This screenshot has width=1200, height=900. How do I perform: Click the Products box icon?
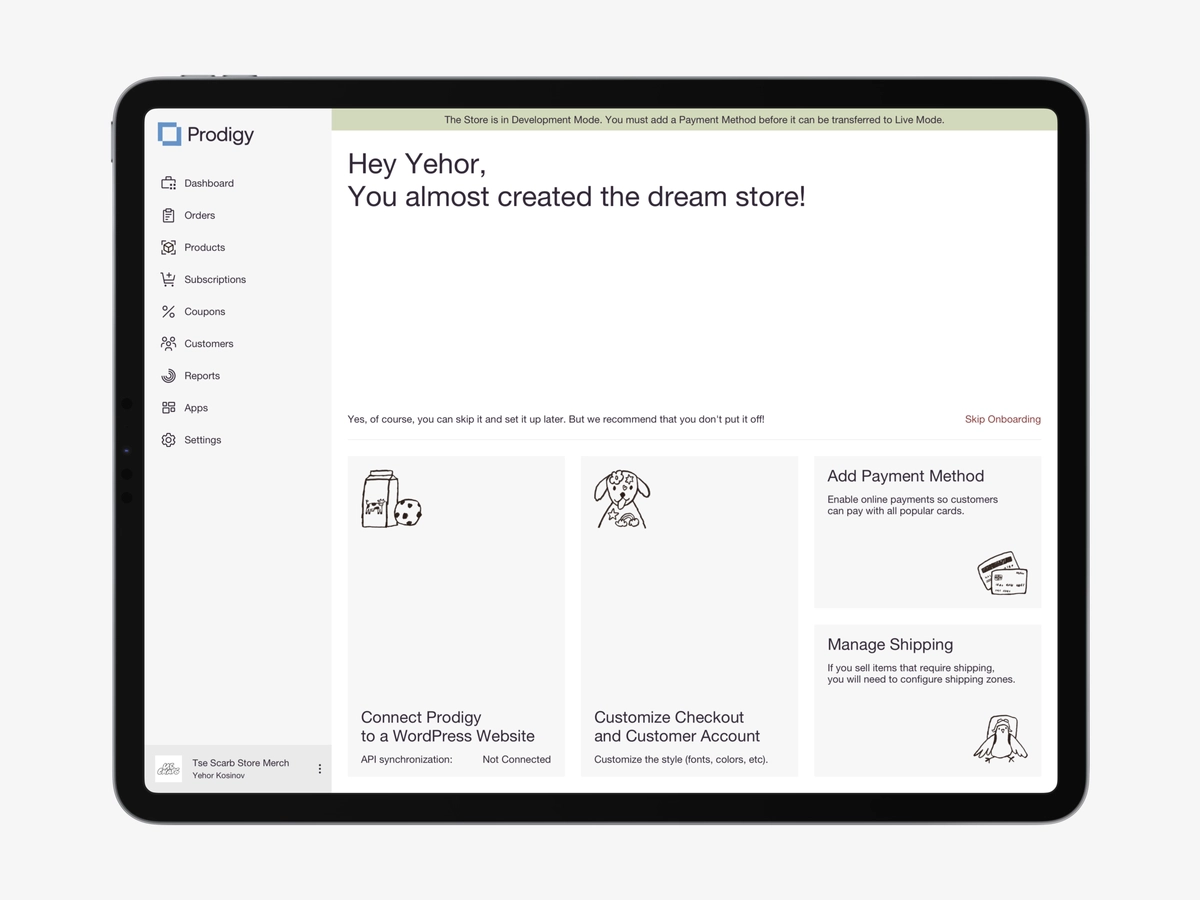[x=168, y=247]
